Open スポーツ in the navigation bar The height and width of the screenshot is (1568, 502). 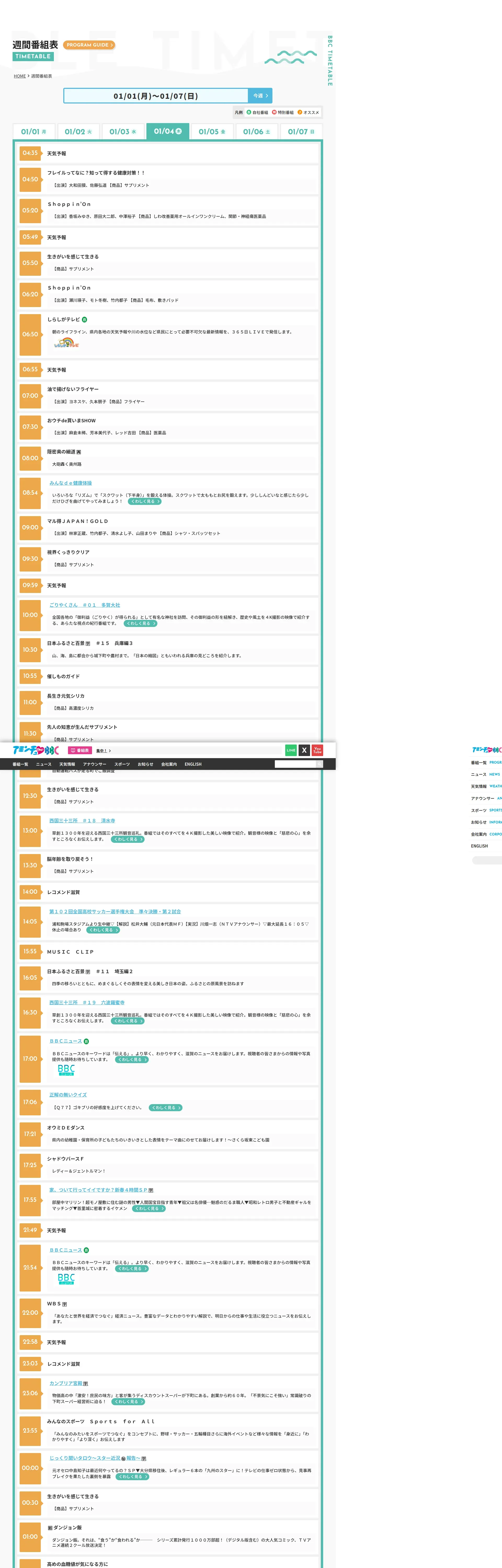tap(122, 764)
